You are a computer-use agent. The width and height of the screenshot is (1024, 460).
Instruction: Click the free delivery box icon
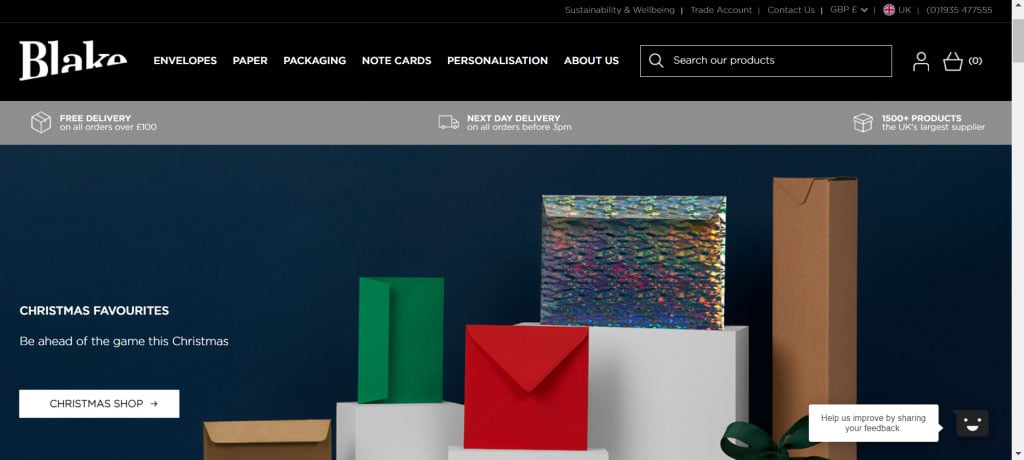pyautogui.click(x=41, y=122)
